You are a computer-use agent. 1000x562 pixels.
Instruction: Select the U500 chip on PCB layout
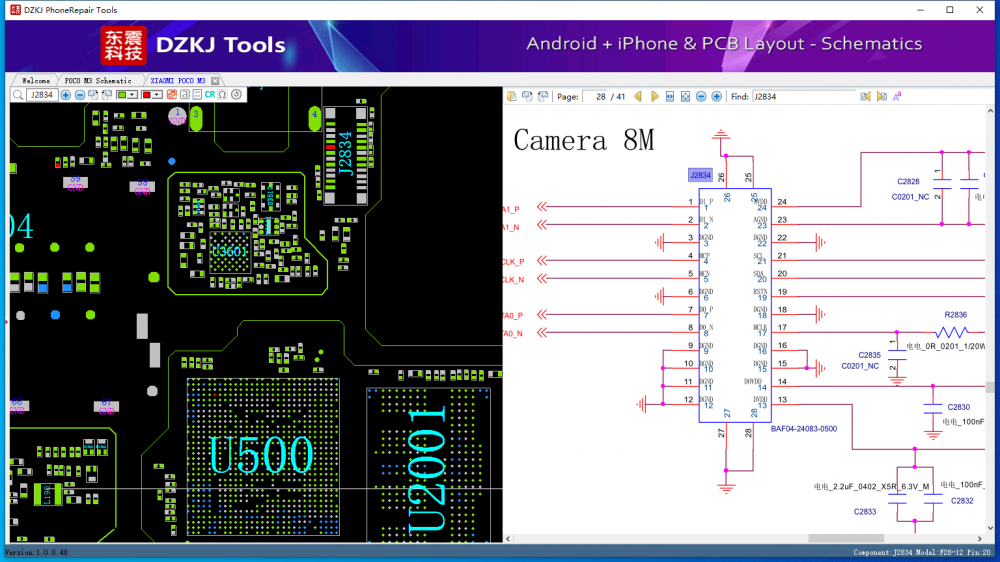tap(260, 455)
